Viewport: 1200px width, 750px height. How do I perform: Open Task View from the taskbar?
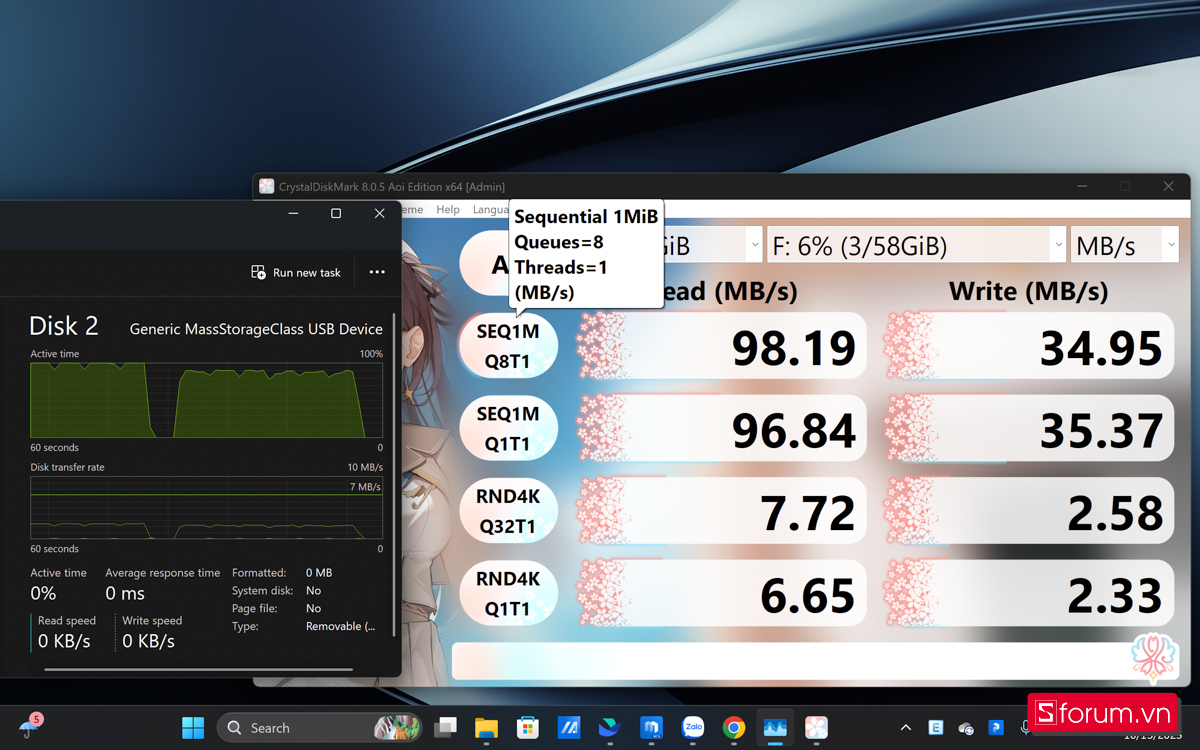coord(445,728)
